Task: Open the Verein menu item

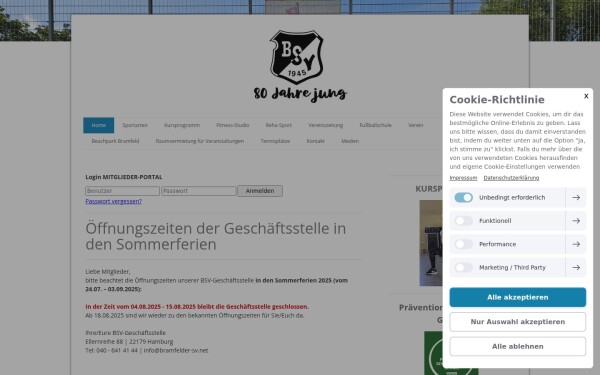Action: [415, 125]
